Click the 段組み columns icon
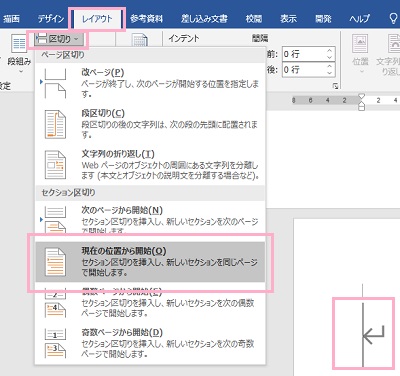The width and height of the screenshot is (400, 376). click(19, 44)
